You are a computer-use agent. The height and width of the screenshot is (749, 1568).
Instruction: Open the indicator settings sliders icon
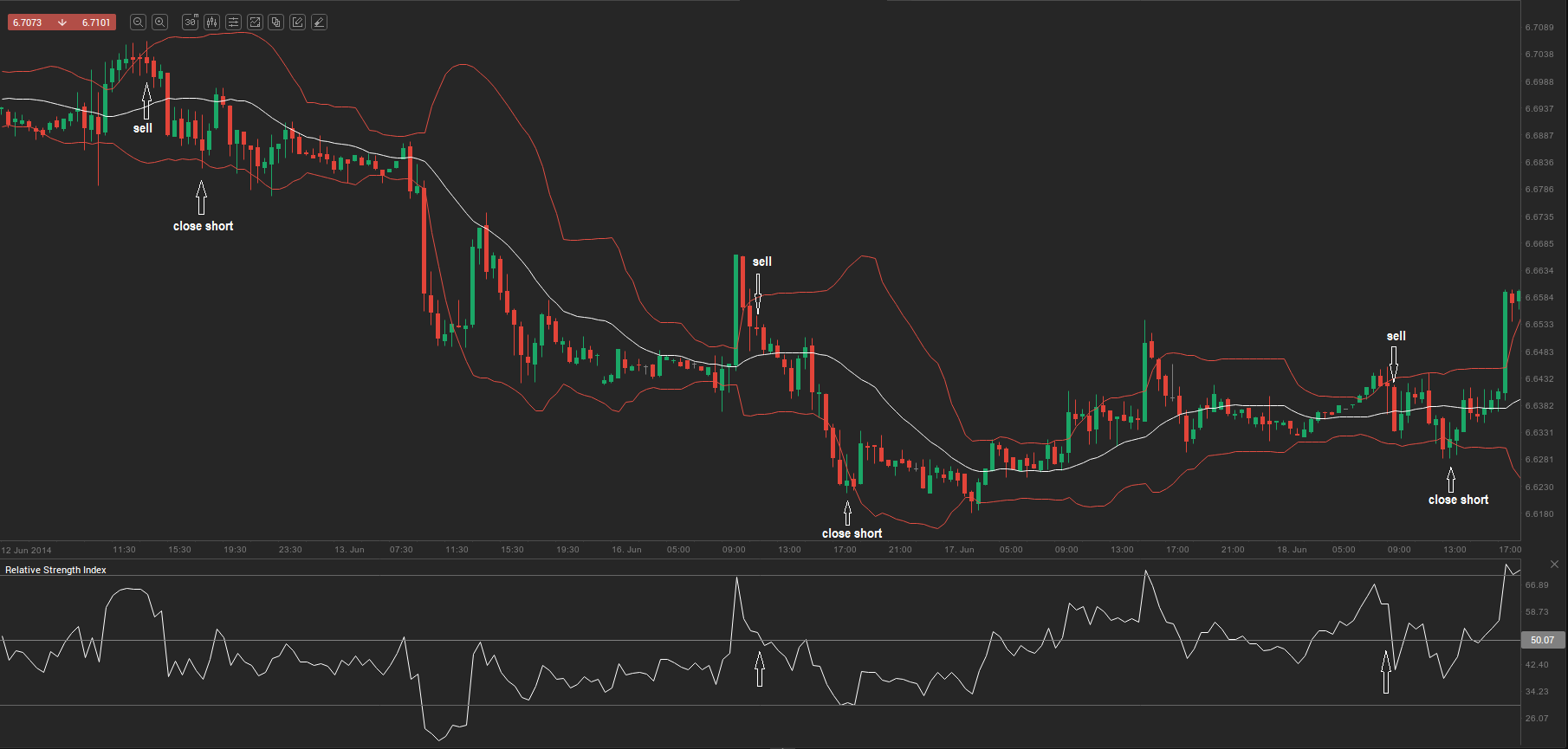click(x=234, y=23)
